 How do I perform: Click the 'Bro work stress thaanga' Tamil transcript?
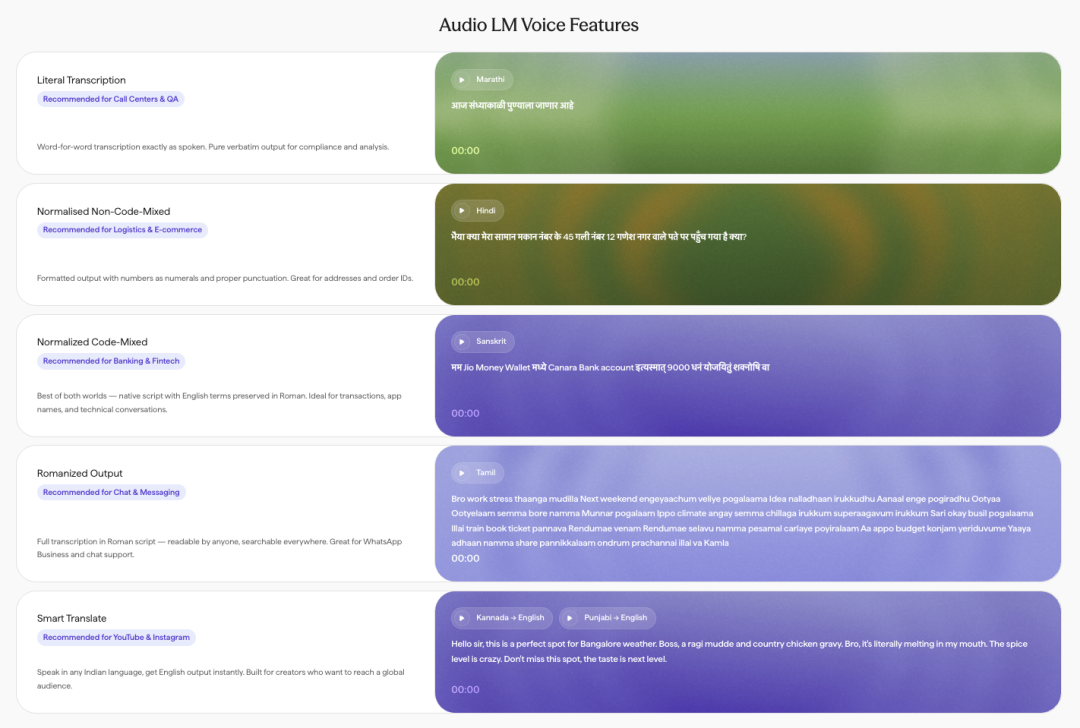tap(742, 521)
